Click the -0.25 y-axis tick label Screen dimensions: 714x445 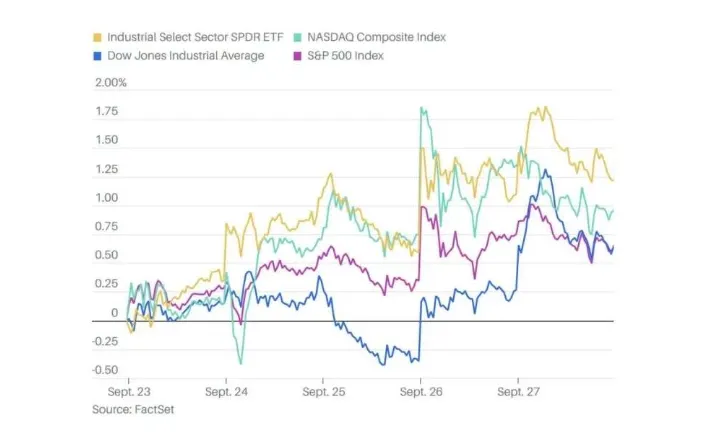coord(105,341)
